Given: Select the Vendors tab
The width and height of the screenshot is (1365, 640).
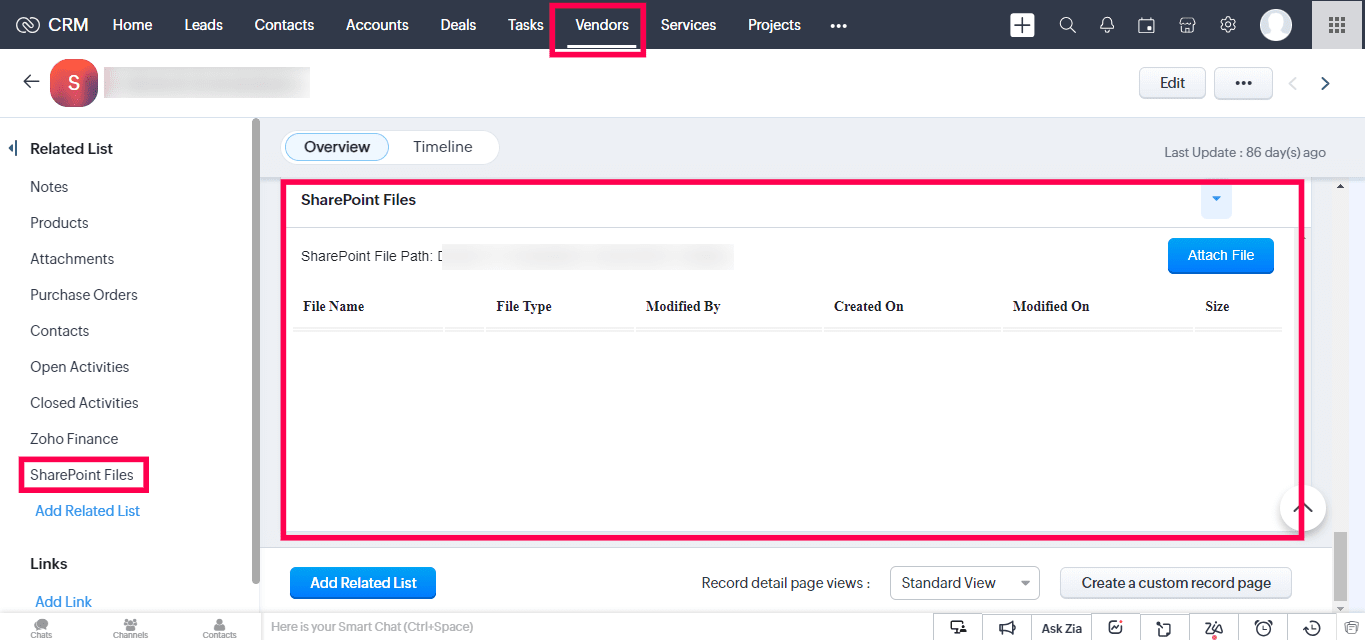Looking at the screenshot, I should tap(602, 25).
